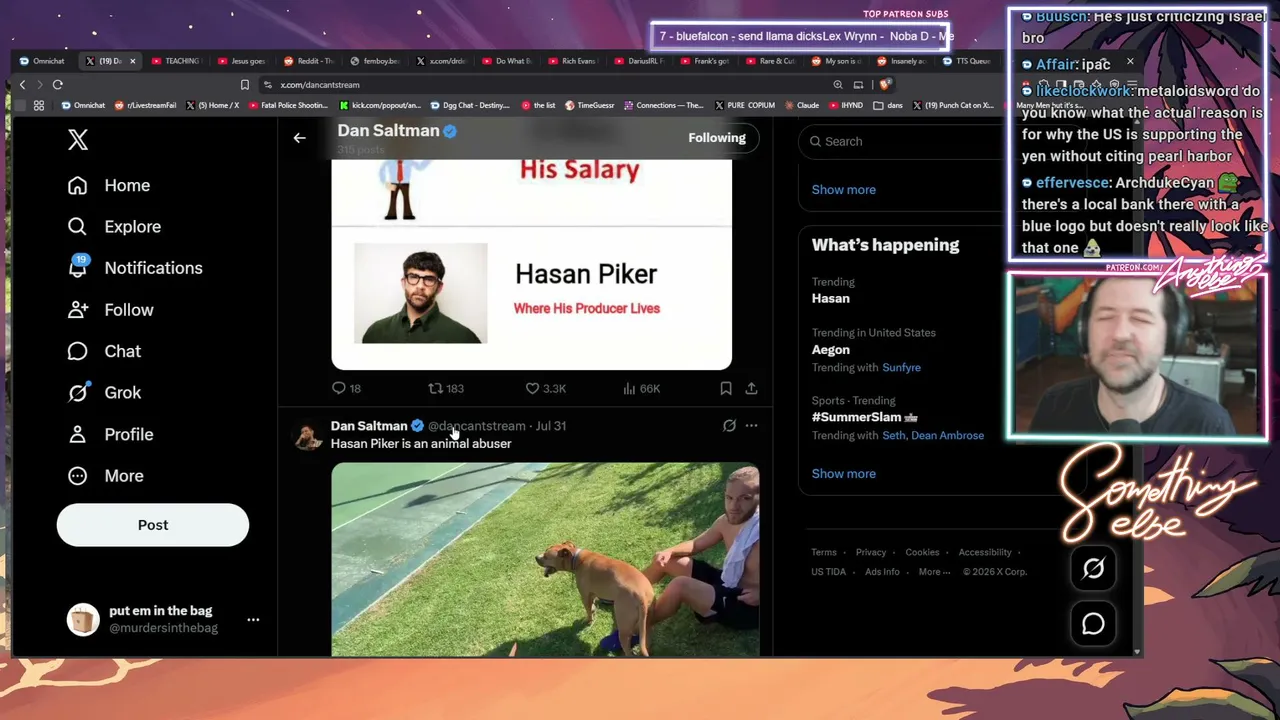The height and width of the screenshot is (720, 1280).
Task: Open the Jul 31 post timestamp
Action: 551,426
